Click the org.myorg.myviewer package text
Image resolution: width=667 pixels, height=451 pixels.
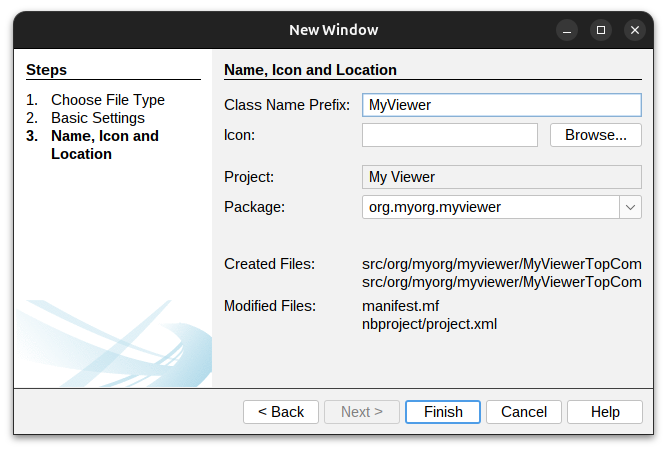pyautogui.click(x=435, y=207)
